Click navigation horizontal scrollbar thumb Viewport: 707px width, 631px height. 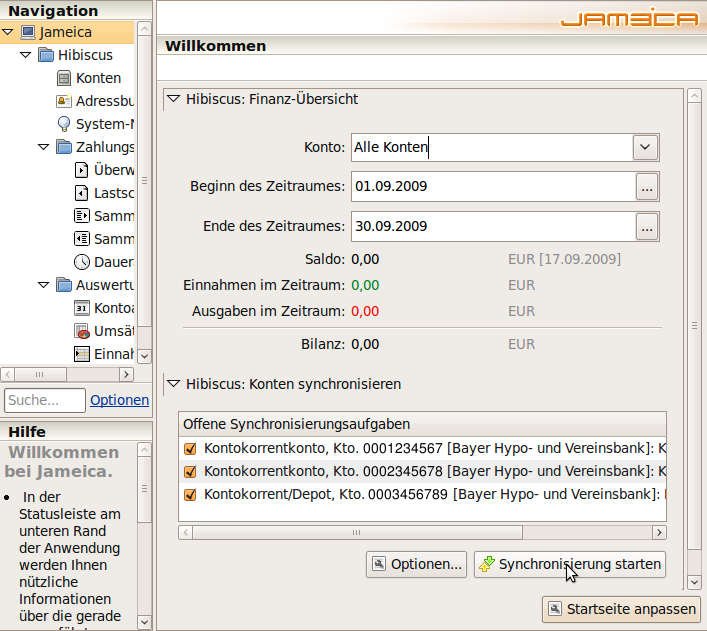click(40, 374)
